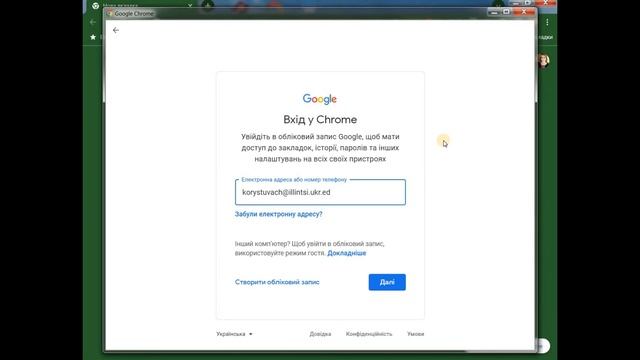Image resolution: width=640 pixels, height=360 pixels.
Task: Click the Google logo
Action: [320, 99]
